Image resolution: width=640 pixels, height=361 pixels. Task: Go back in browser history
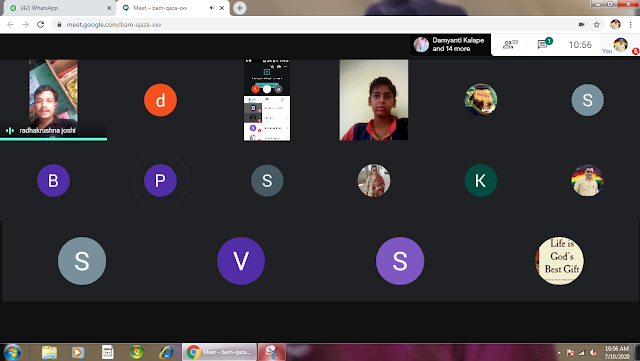(11, 25)
